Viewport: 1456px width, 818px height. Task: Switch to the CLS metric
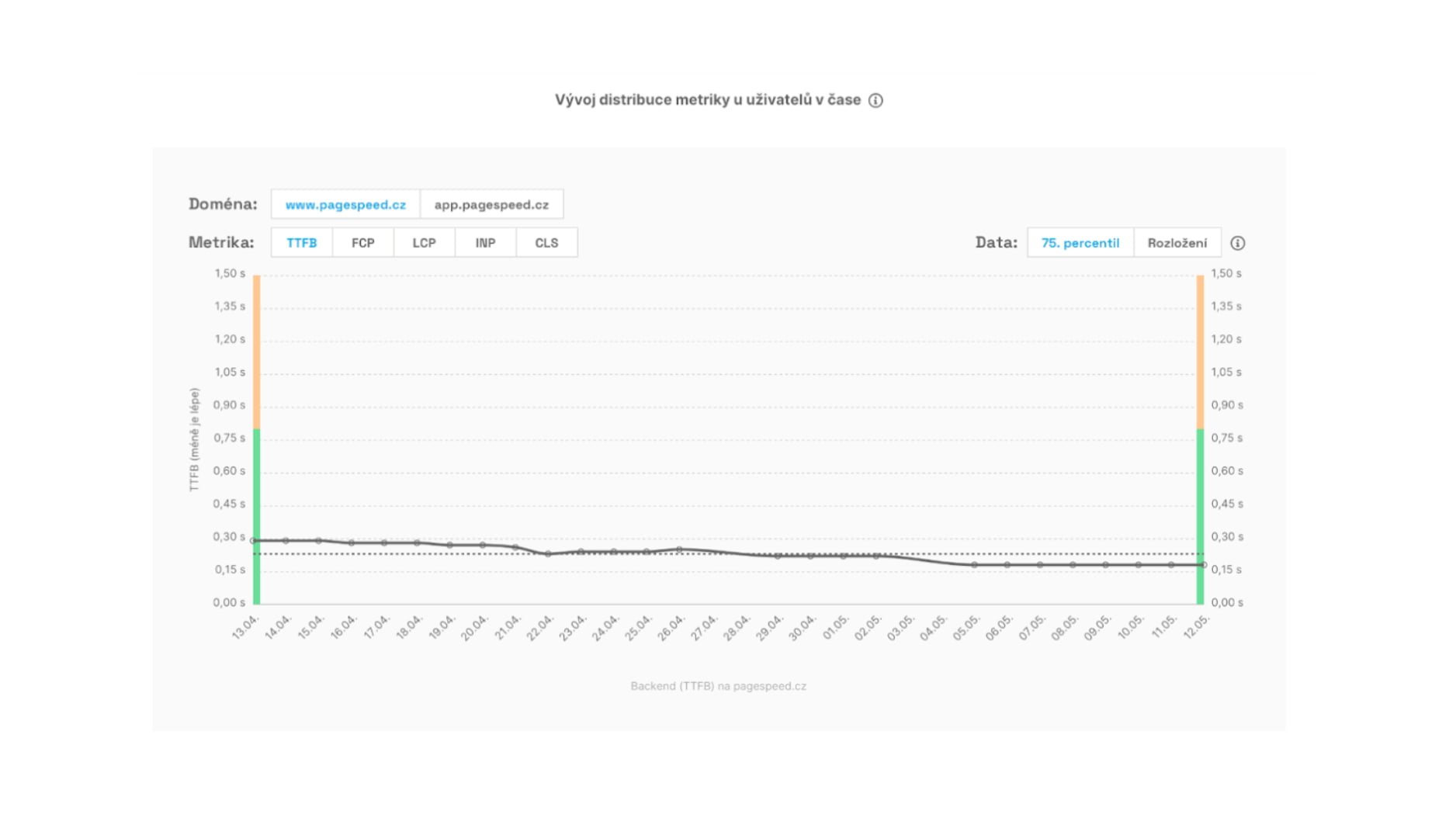click(x=546, y=242)
